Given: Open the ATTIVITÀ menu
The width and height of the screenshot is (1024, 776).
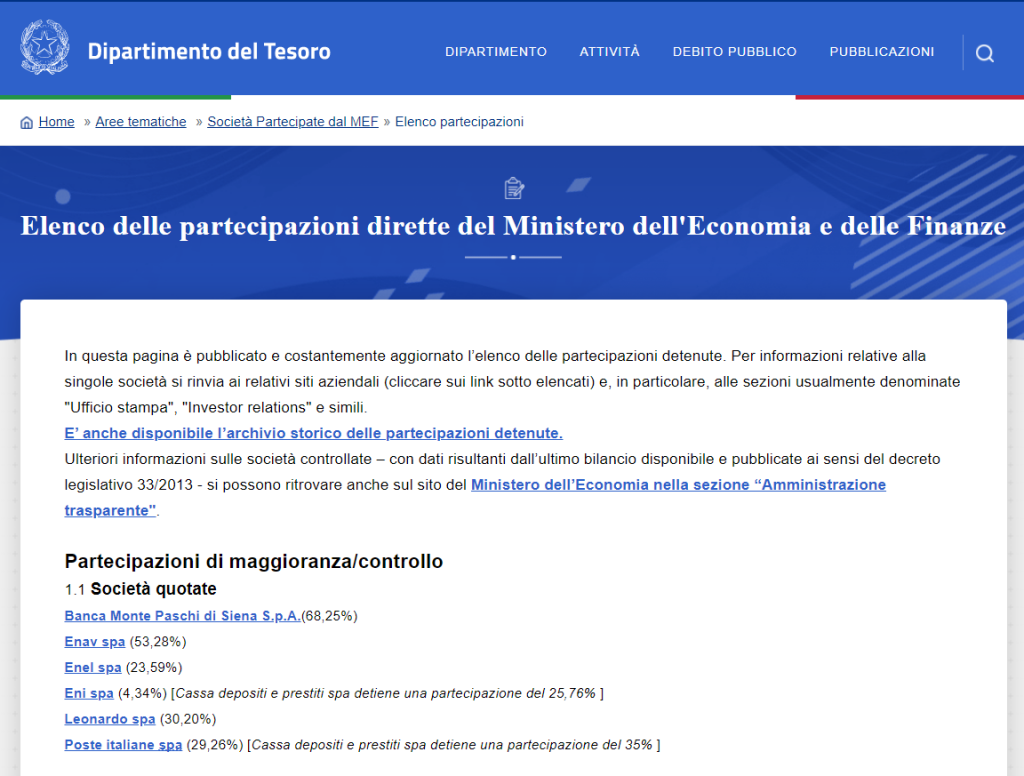Looking at the screenshot, I should (609, 52).
